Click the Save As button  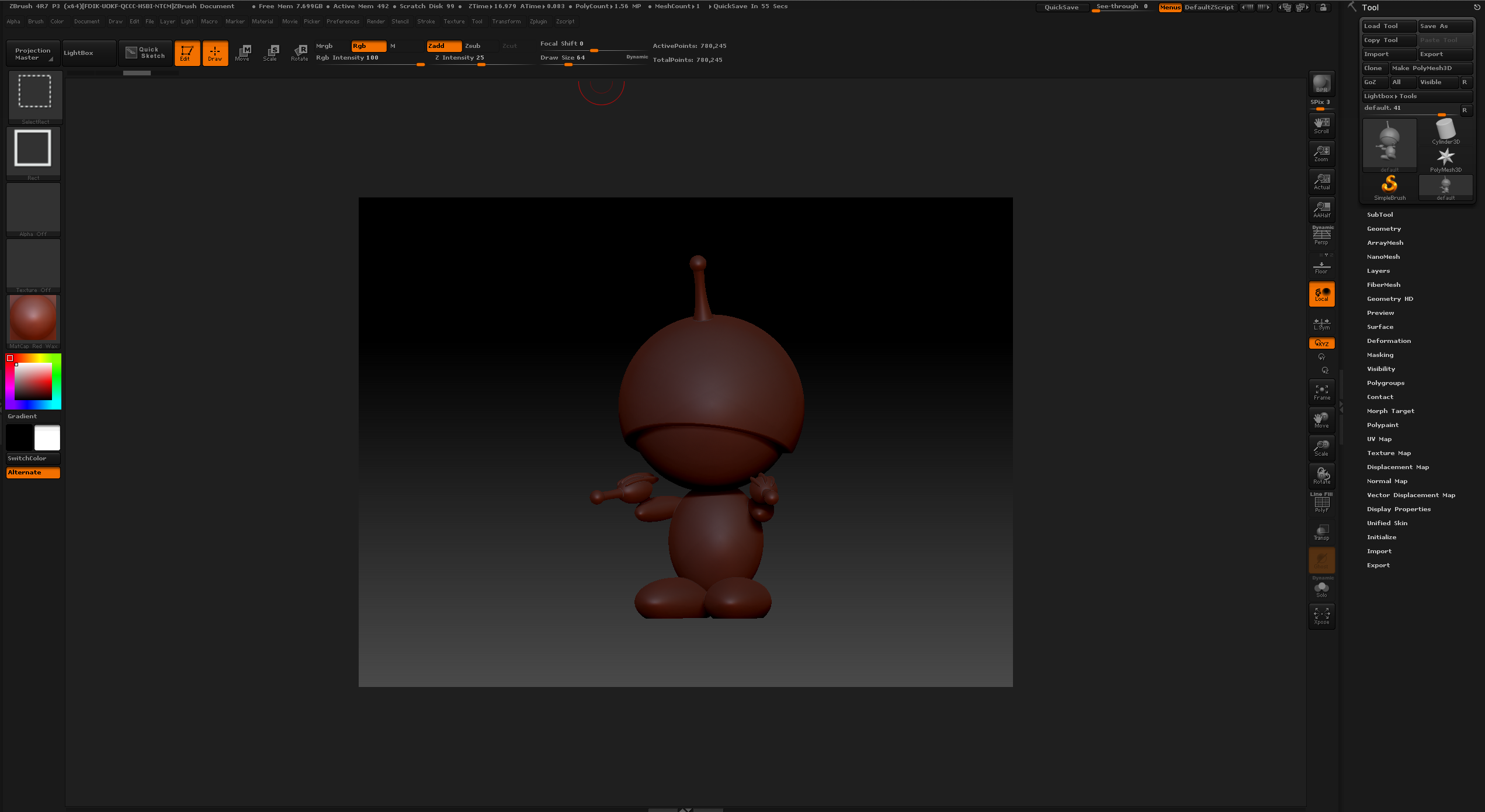[x=1445, y=26]
